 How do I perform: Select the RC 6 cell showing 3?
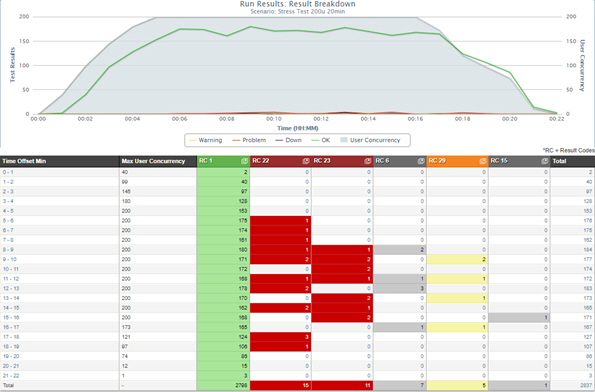pyautogui.click(x=400, y=288)
